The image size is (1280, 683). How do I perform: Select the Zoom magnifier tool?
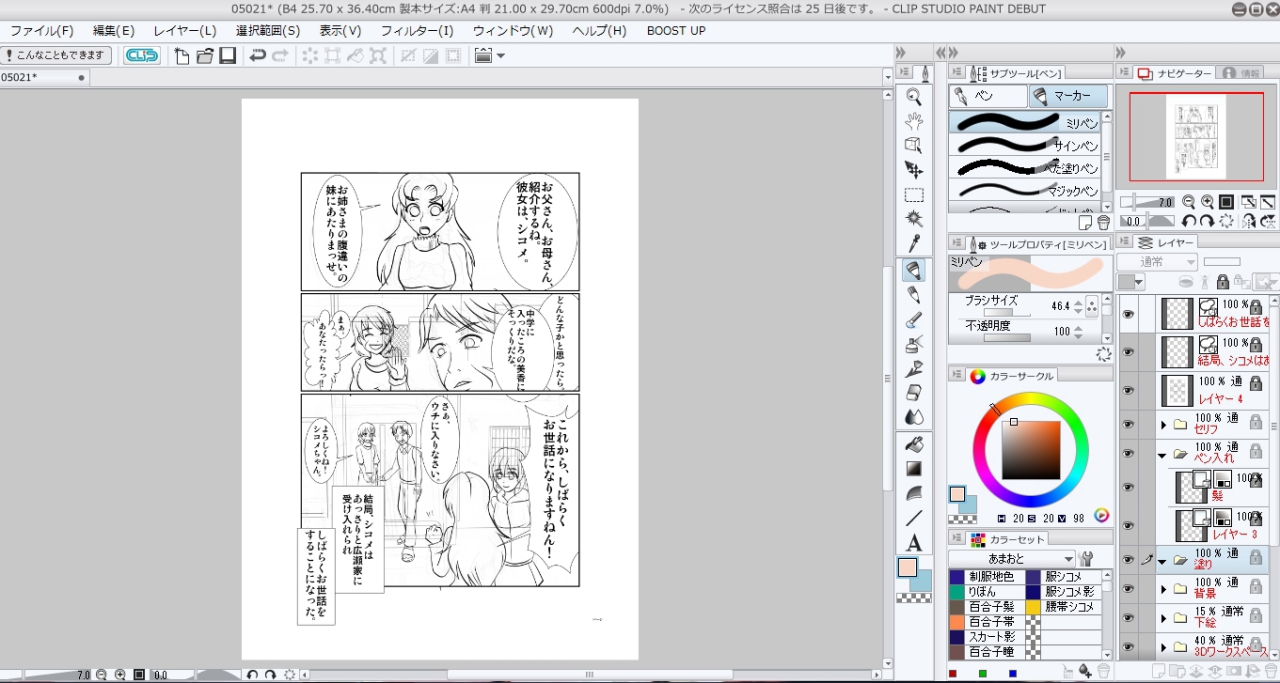913,97
